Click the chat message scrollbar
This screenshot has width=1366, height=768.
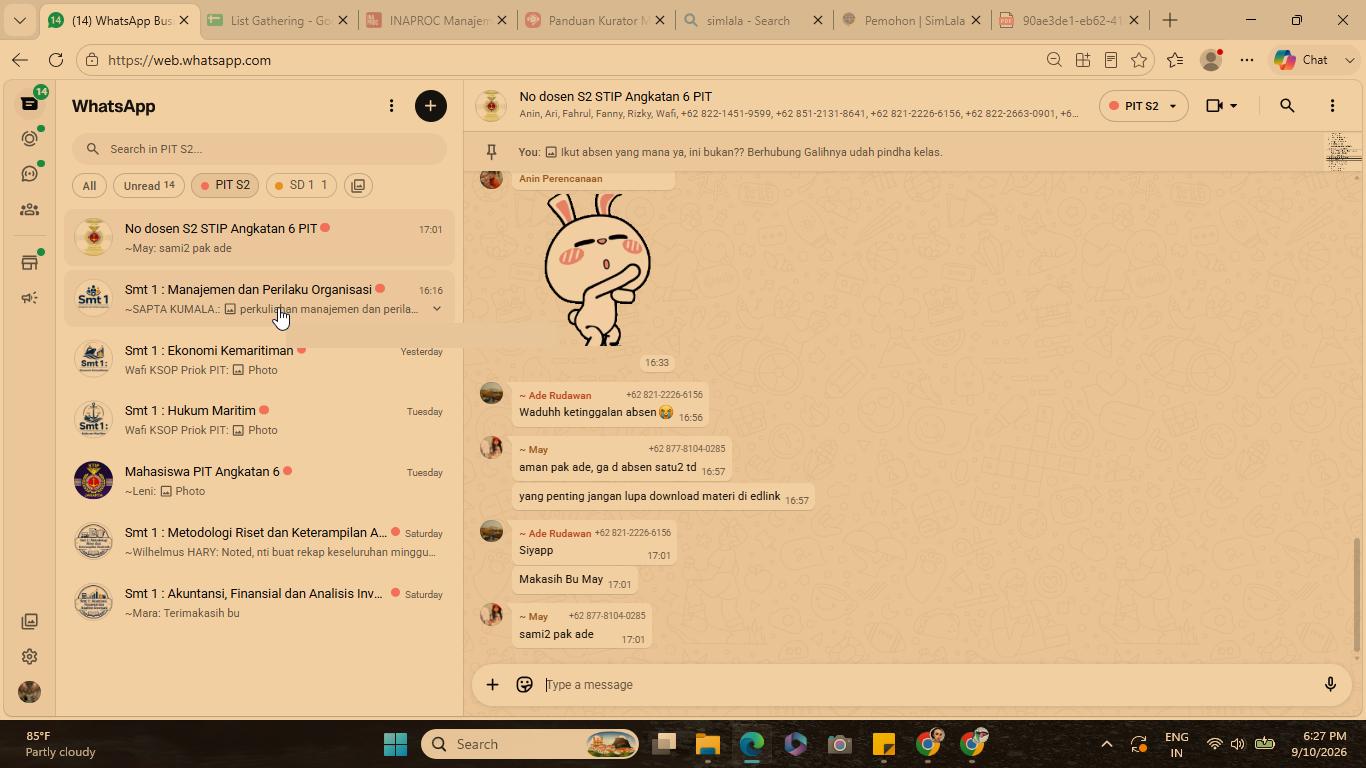(x=1357, y=595)
